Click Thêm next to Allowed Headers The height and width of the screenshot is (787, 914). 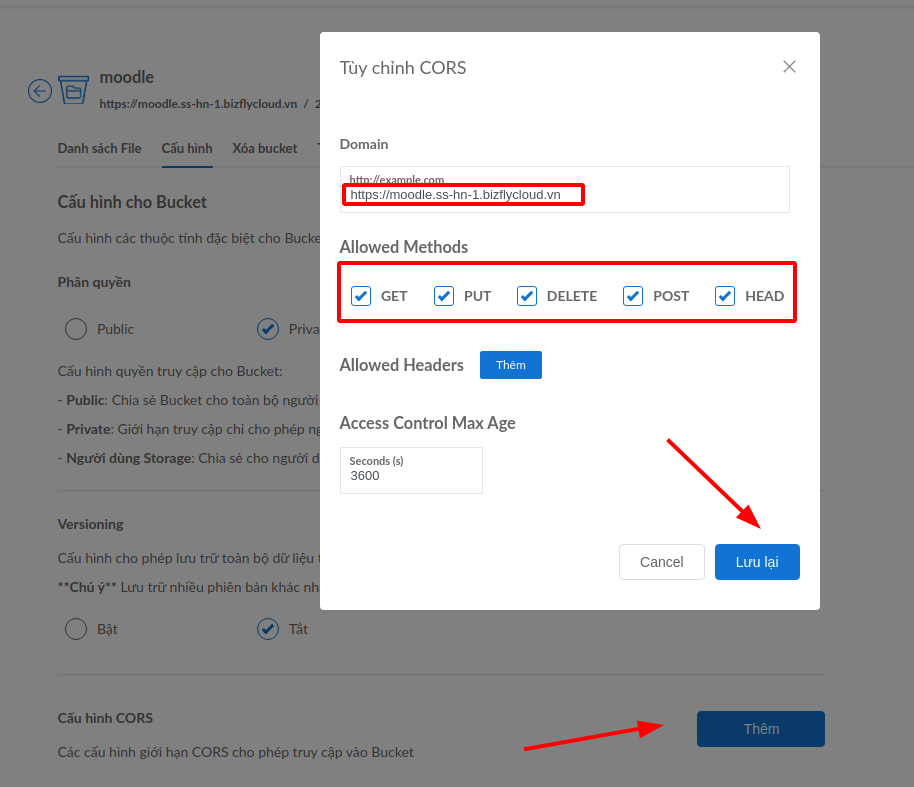pos(510,365)
